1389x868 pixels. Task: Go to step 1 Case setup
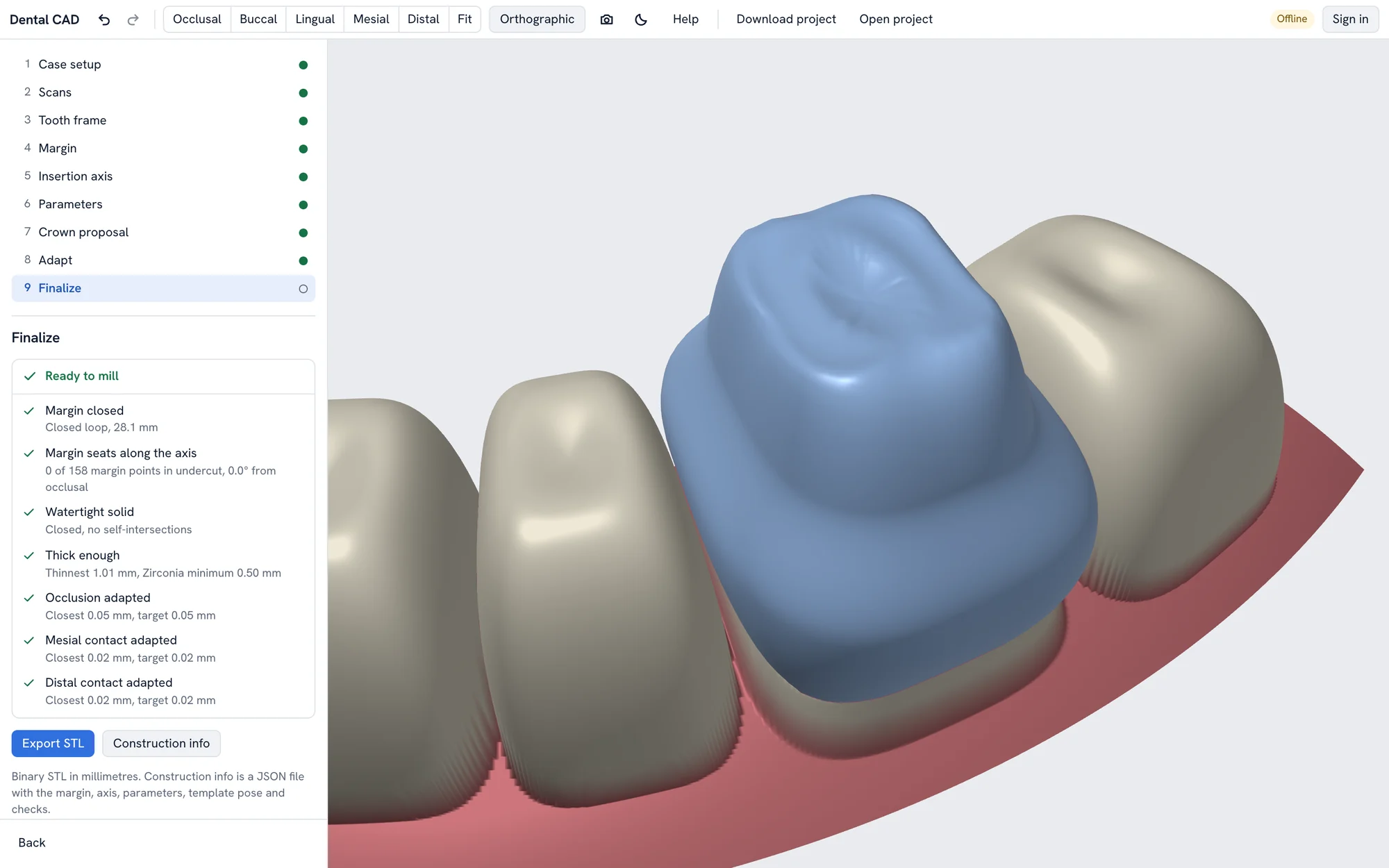[x=163, y=65]
